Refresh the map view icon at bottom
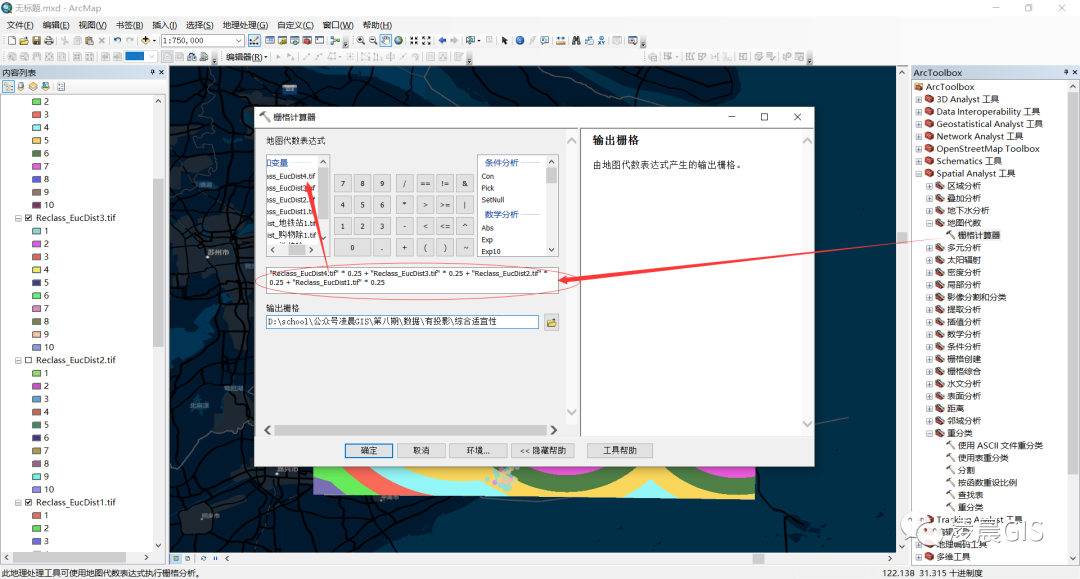1080x579 pixels. [x=203, y=558]
